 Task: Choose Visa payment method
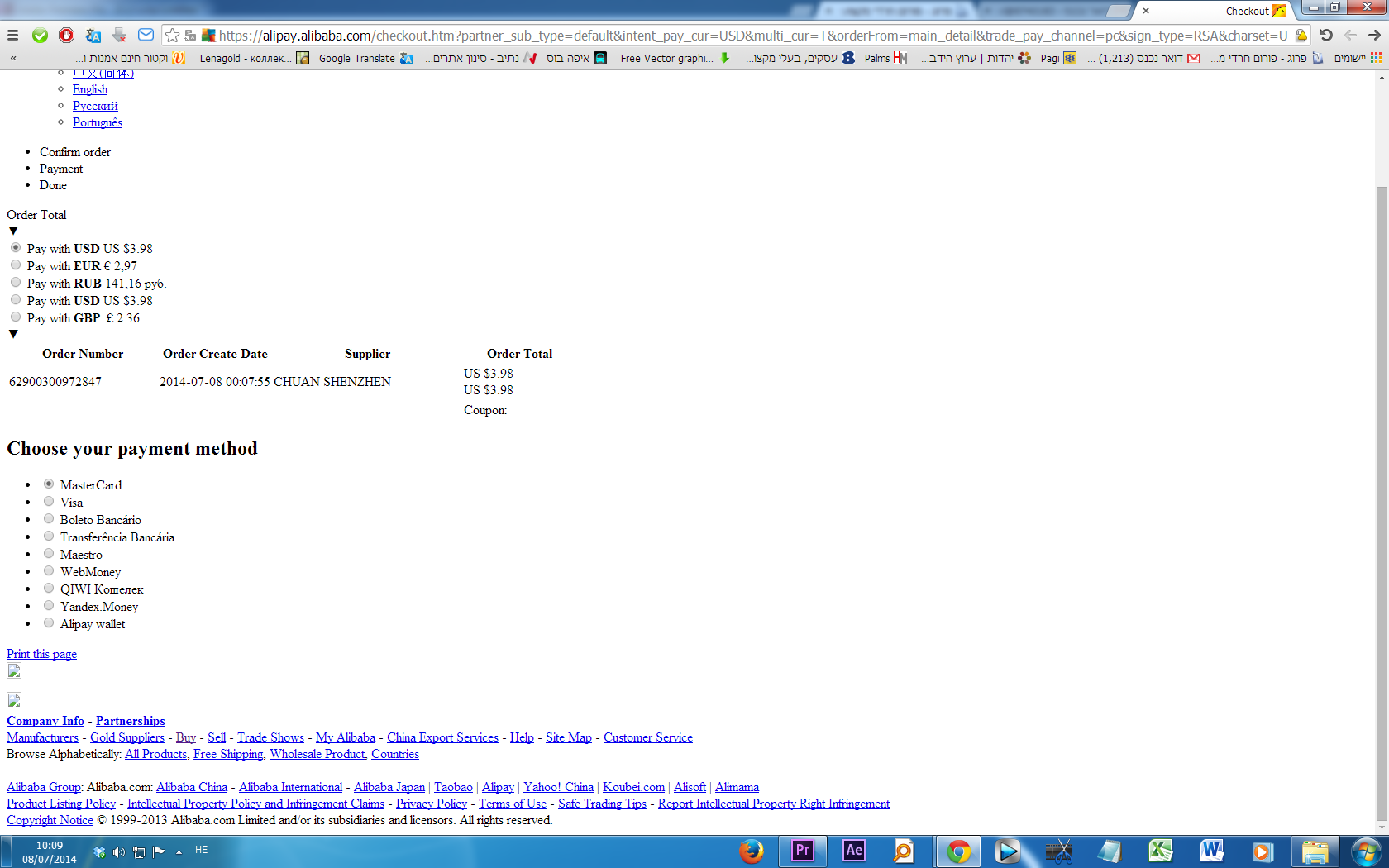click(49, 501)
